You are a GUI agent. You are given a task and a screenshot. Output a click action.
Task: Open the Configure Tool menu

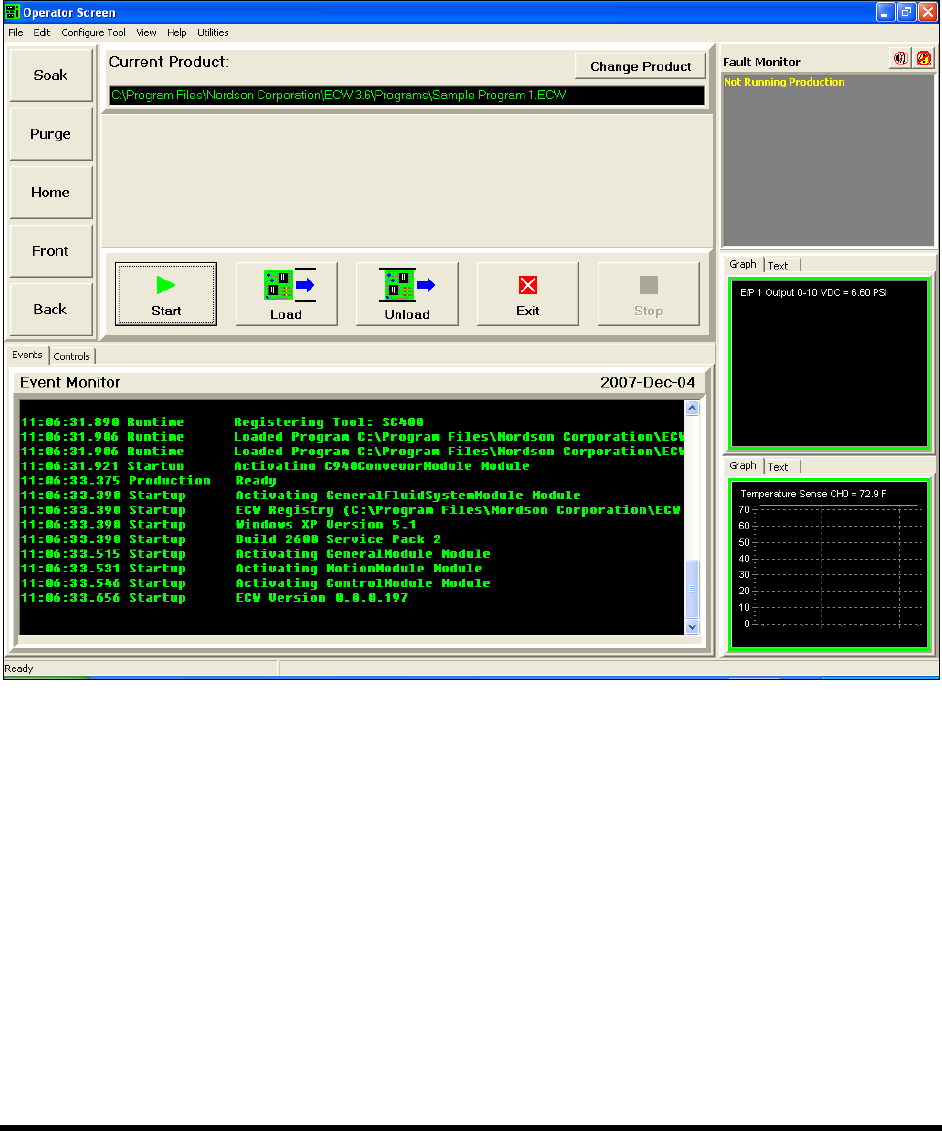click(x=93, y=32)
